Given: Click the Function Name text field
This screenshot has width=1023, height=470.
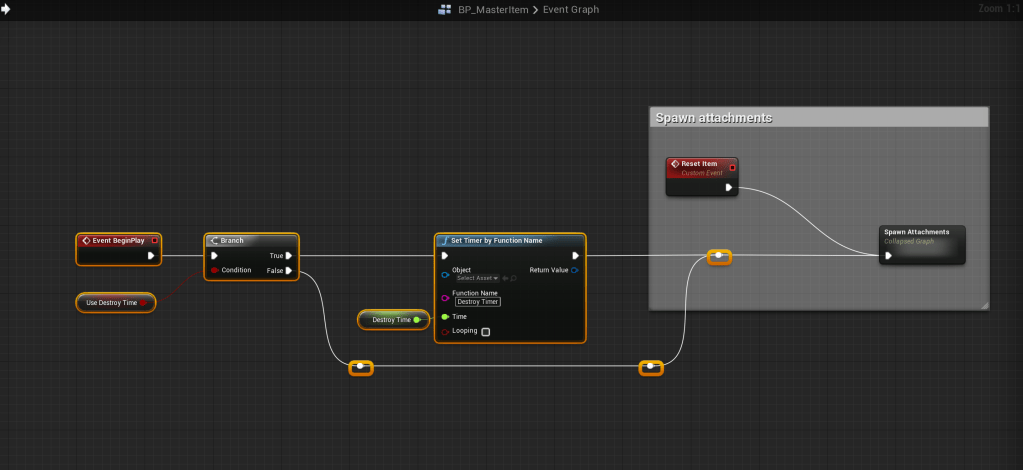Looking at the screenshot, I should pos(477,301).
